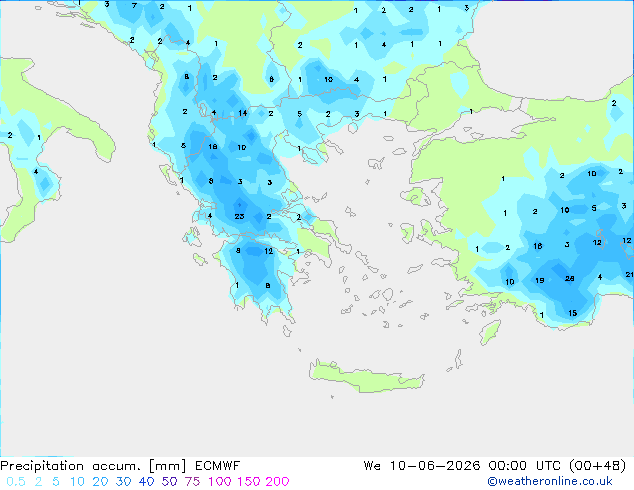The width and height of the screenshot is (634, 490).
Task: Click the "23" precipitation value over central Greece
Action: [x=239, y=217]
